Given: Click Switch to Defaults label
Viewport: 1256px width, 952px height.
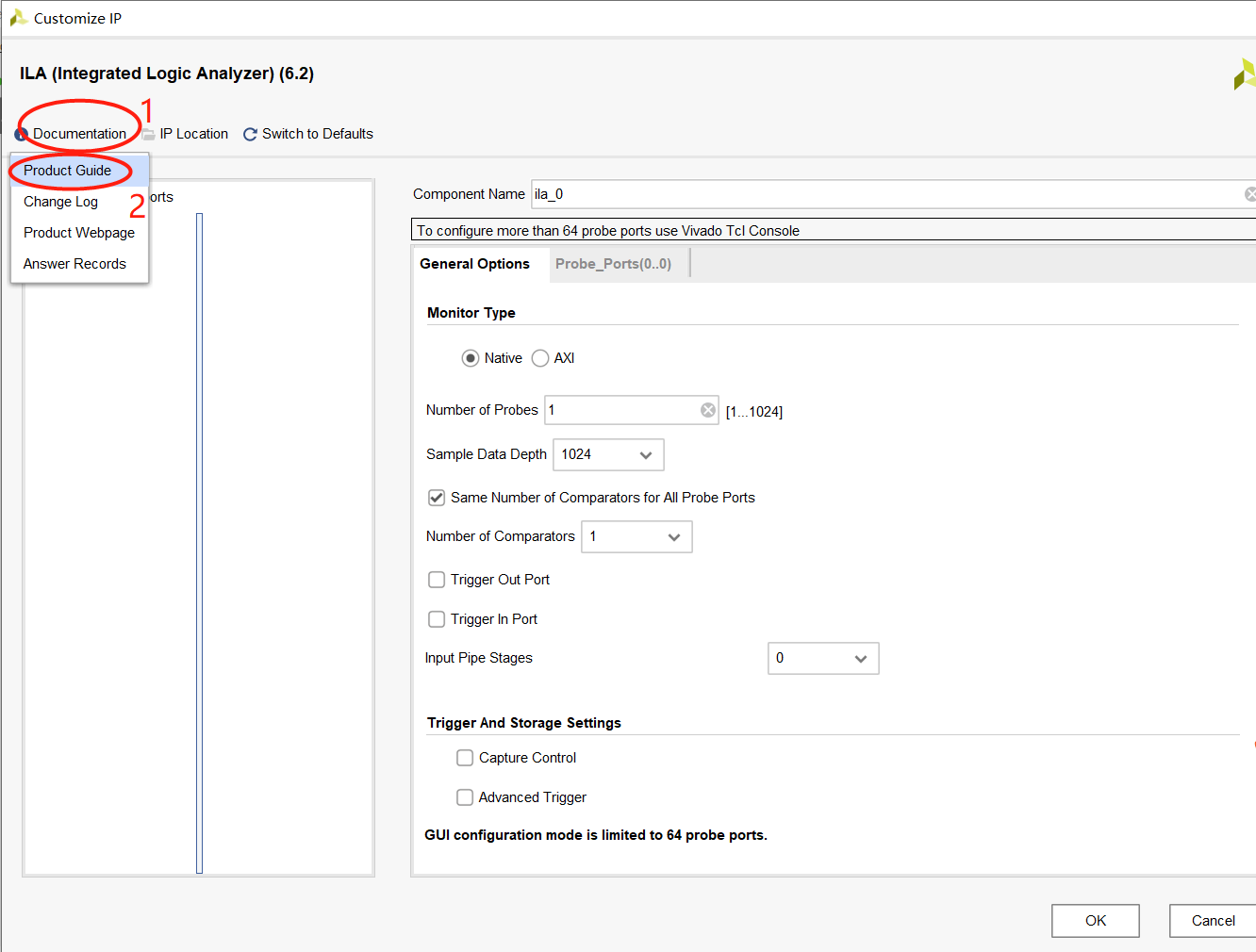Looking at the screenshot, I should [318, 134].
